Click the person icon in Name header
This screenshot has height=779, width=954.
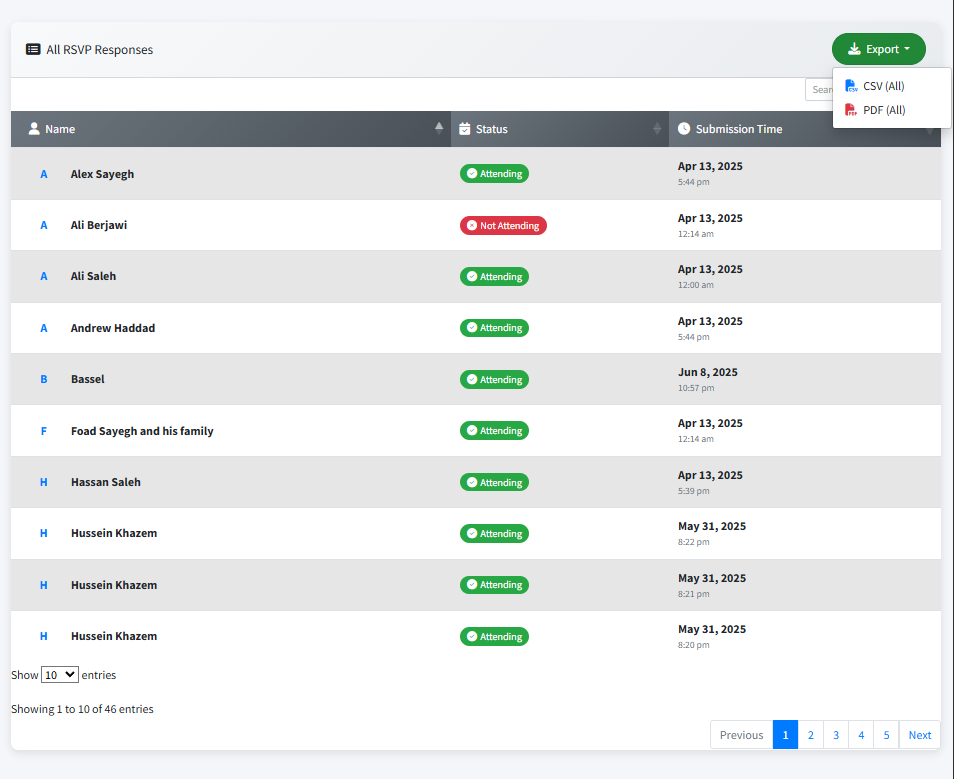[34, 129]
